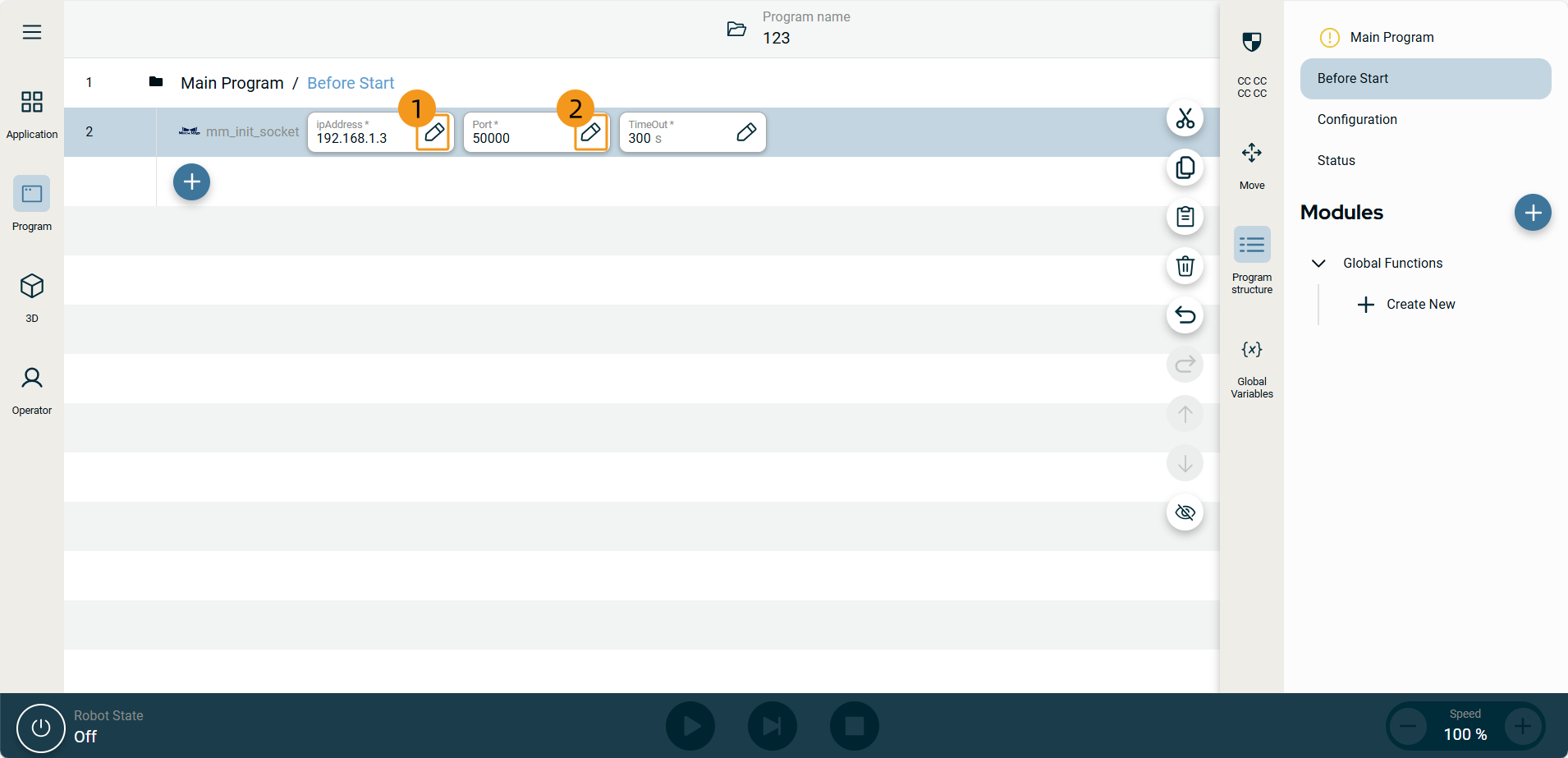1568x758 pixels.
Task: Click the Before Start breadcrumb link
Action: [351, 83]
